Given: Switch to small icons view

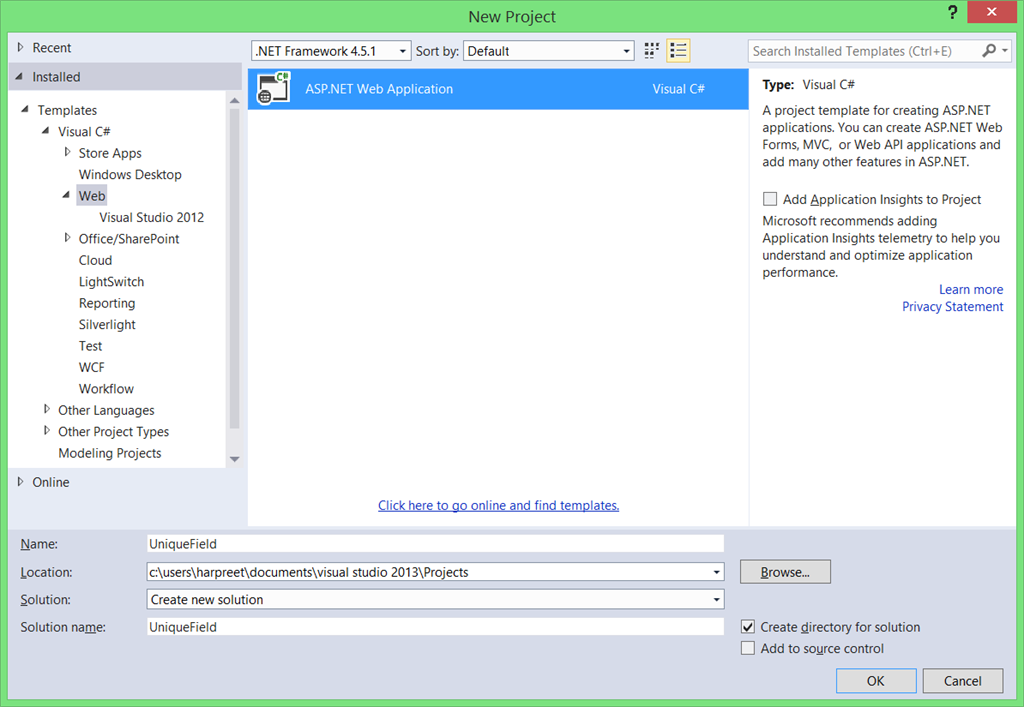Looking at the screenshot, I should pyautogui.click(x=651, y=51).
